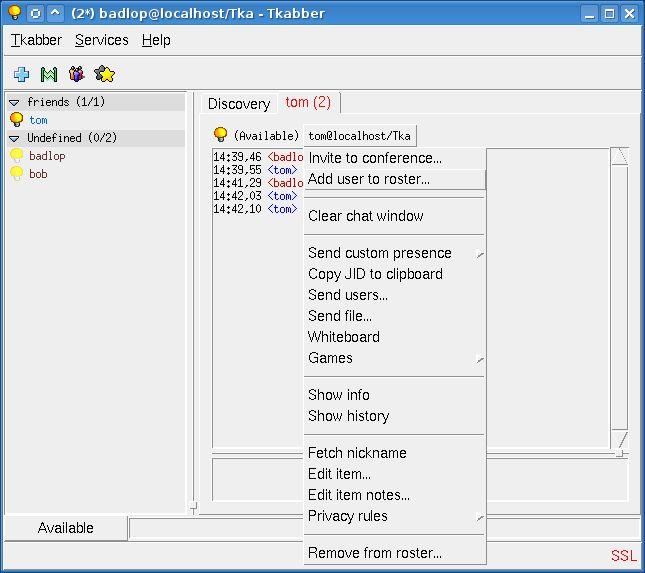This screenshot has height=573, width=645.
Task: Choose Edit item notes... menu entry
Action: 394,494
